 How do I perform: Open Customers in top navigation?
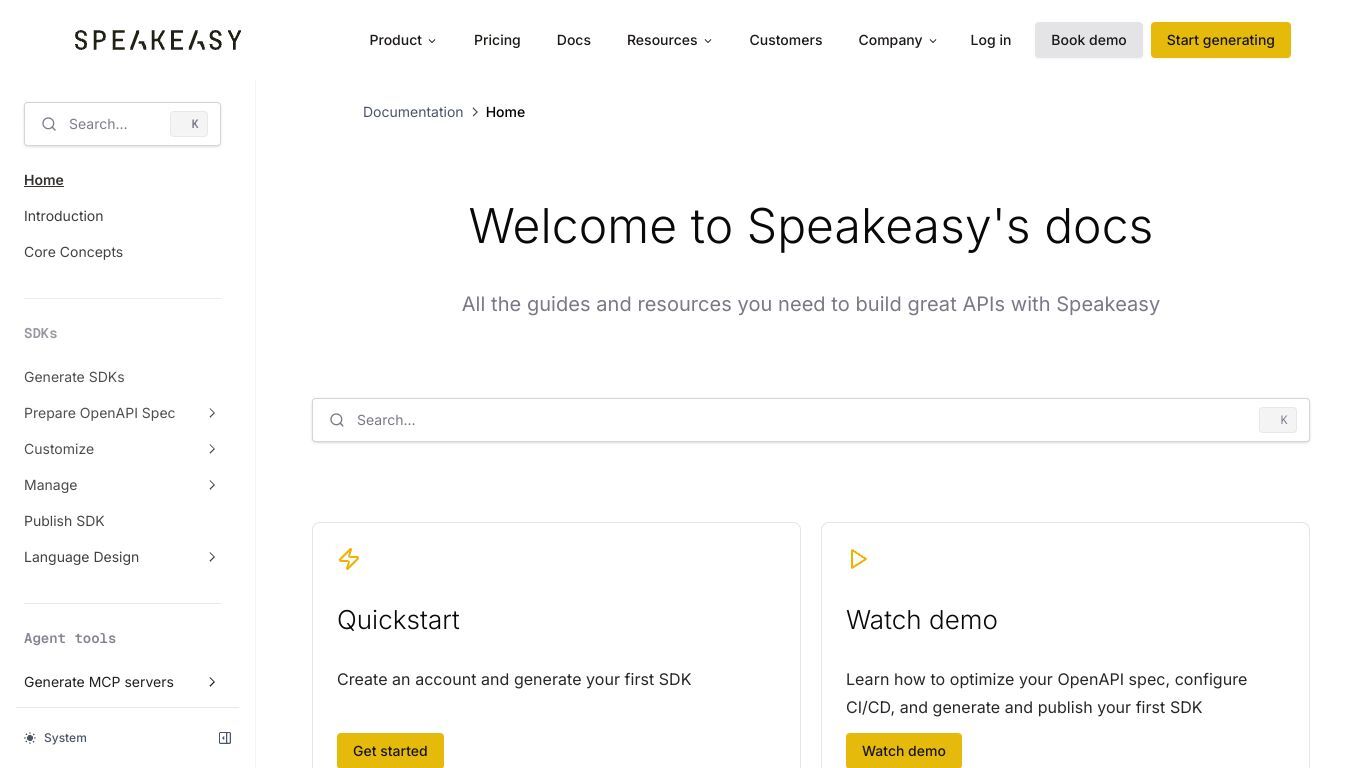pyautogui.click(x=786, y=40)
